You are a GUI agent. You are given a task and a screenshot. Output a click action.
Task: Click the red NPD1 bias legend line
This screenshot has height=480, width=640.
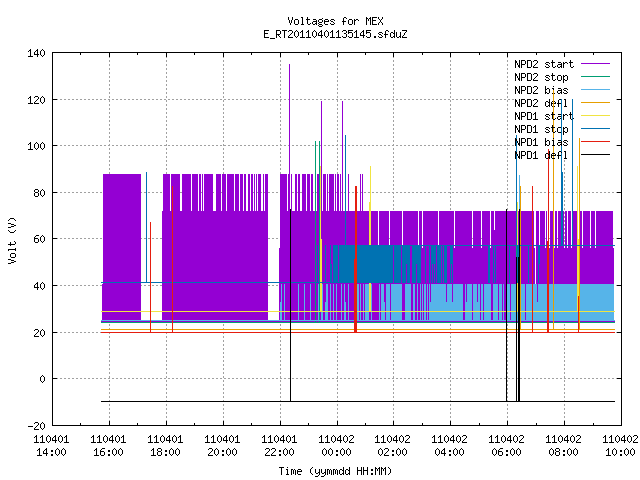[595, 142]
